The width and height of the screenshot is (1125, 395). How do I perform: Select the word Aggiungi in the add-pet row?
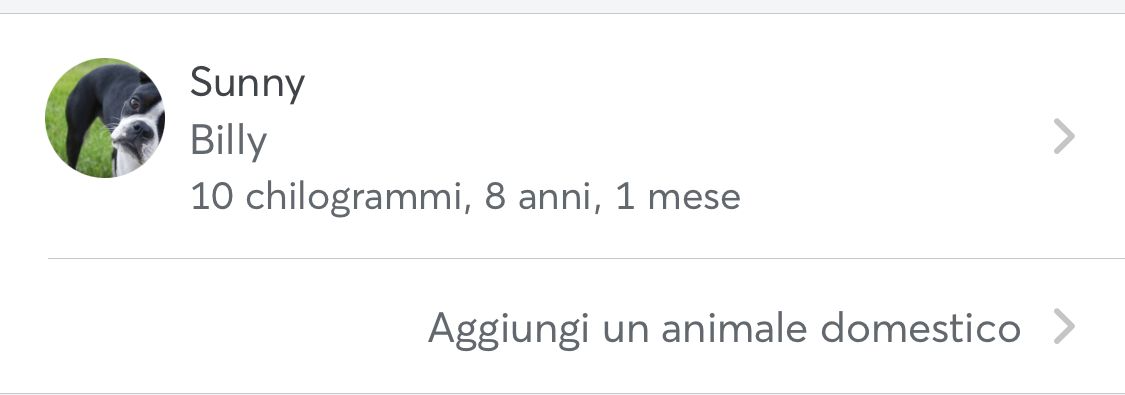[x=508, y=329]
